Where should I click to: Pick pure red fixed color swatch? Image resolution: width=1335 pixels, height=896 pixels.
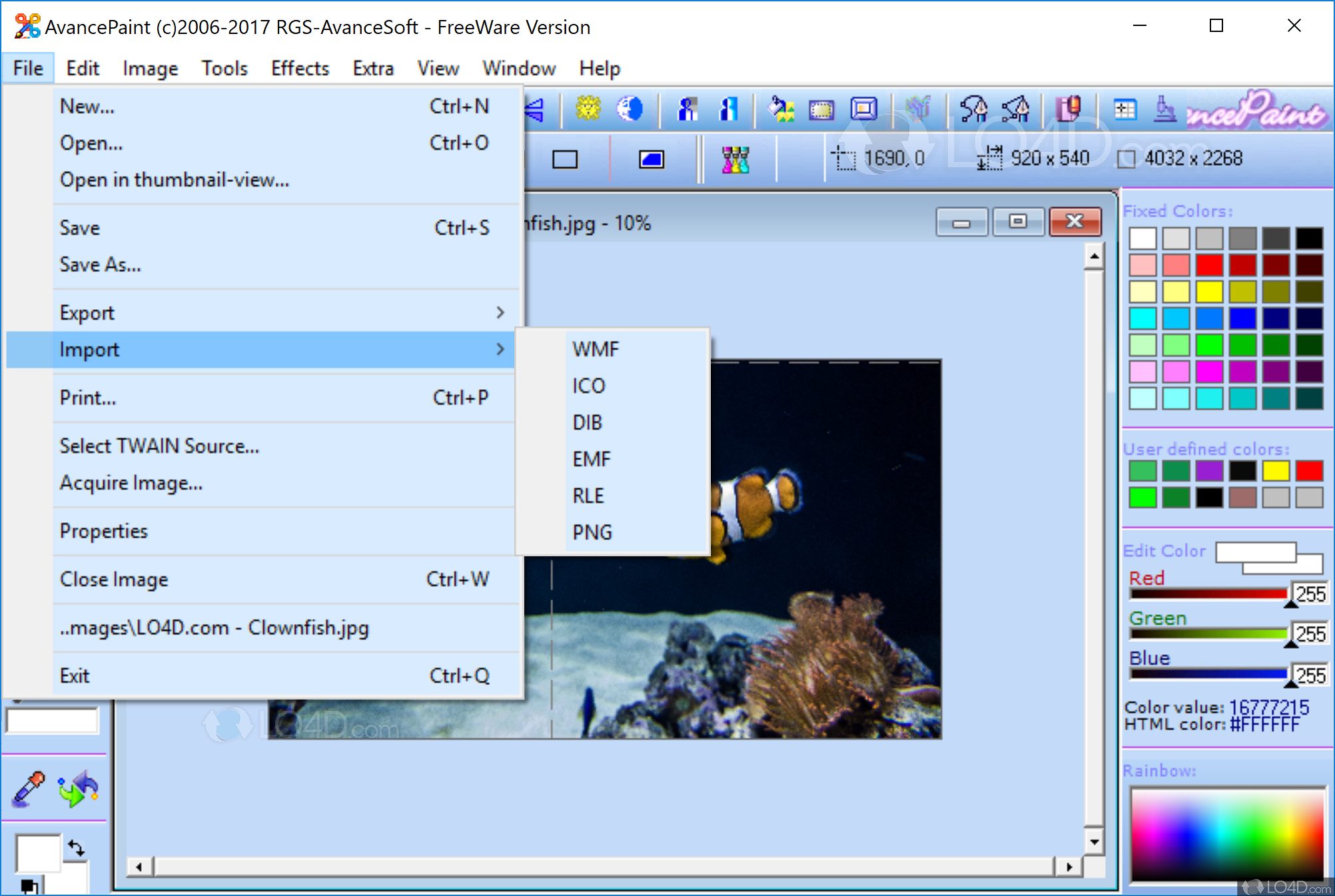[x=1208, y=265]
